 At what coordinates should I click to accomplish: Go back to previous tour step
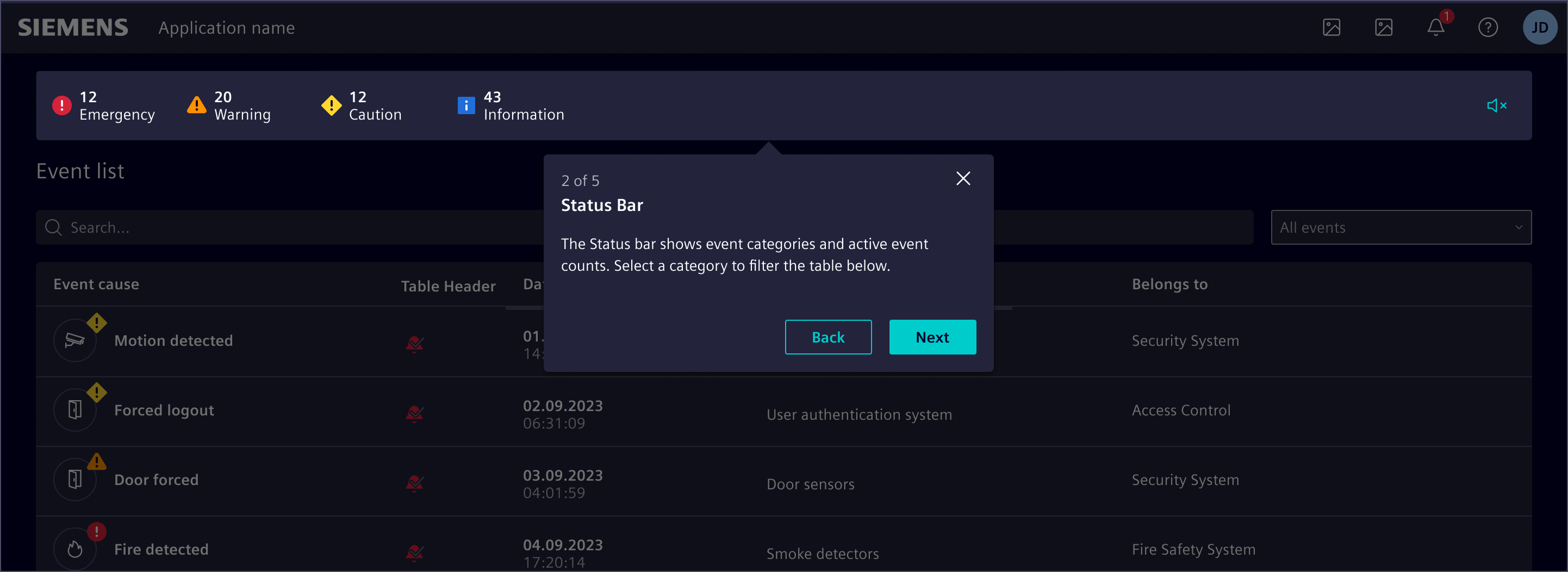[x=828, y=337]
